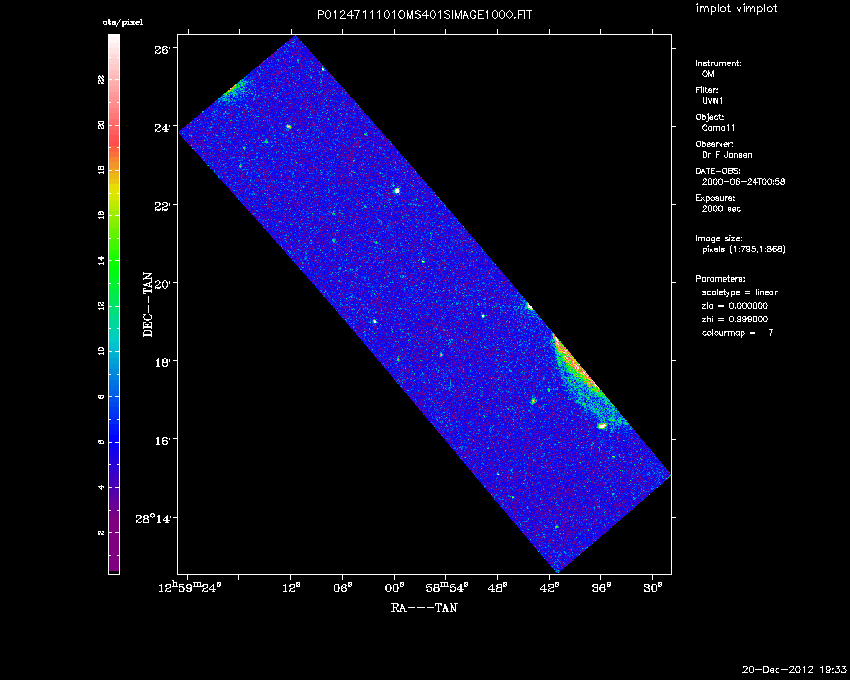Click the bright star near image center top
The image size is (850, 680).
397,190
